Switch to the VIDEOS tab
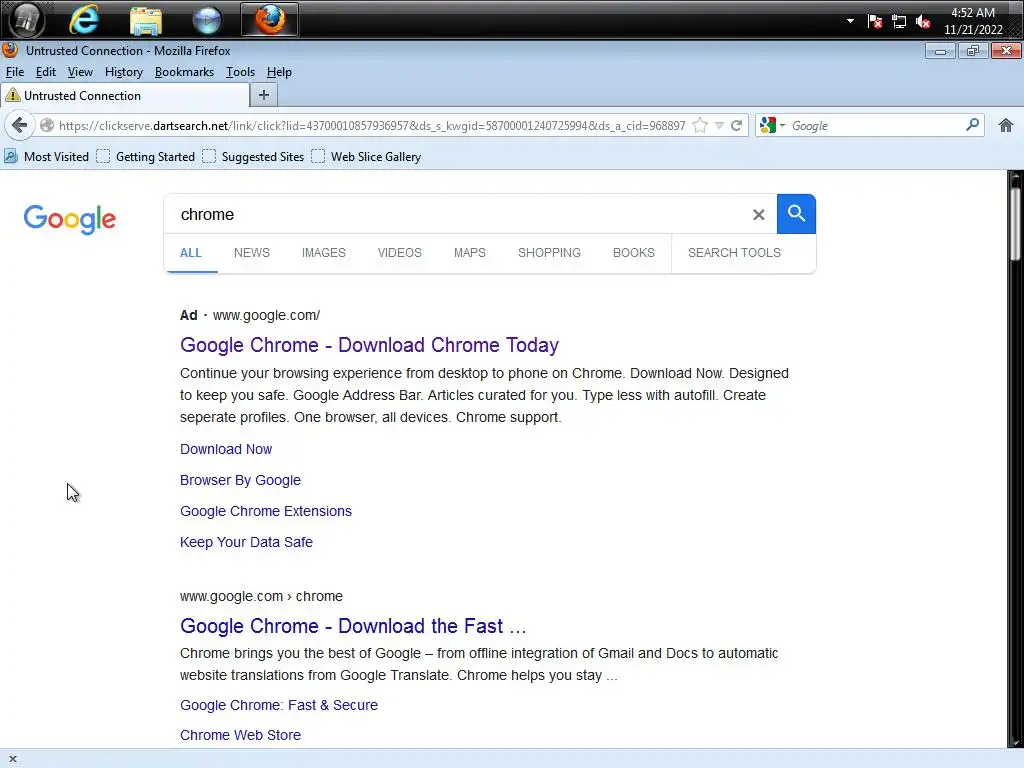 tap(399, 253)
